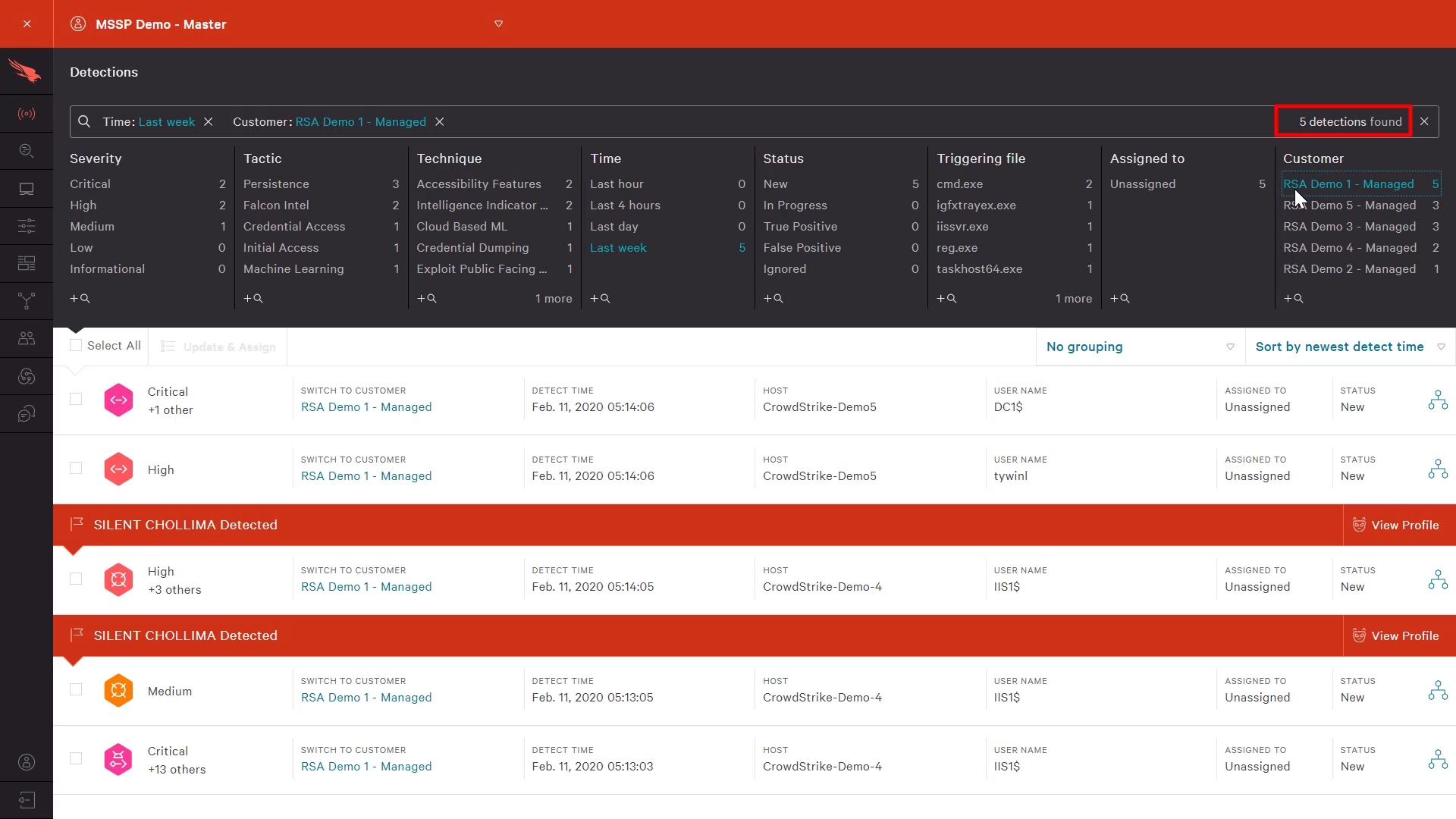Open the No grouping dropdown
The image size is (1456, 819).
(1140, 347)
